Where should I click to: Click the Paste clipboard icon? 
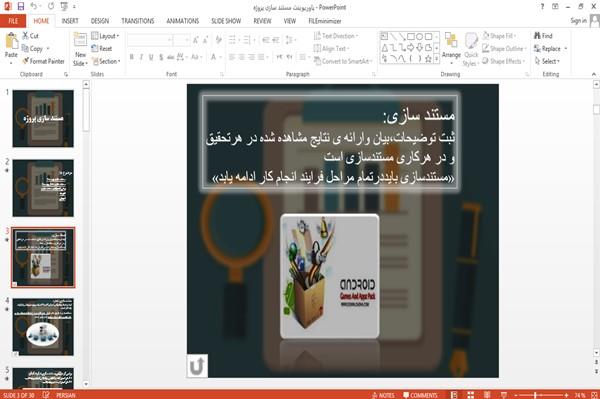11,41
